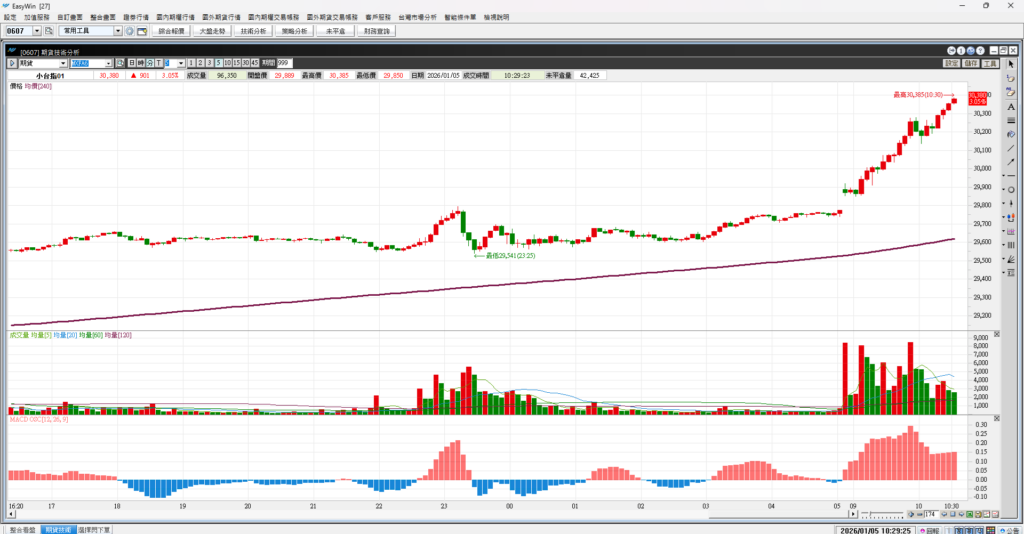
Task: Click the gear icon beside 常用工具
Action: pos(130,31)
